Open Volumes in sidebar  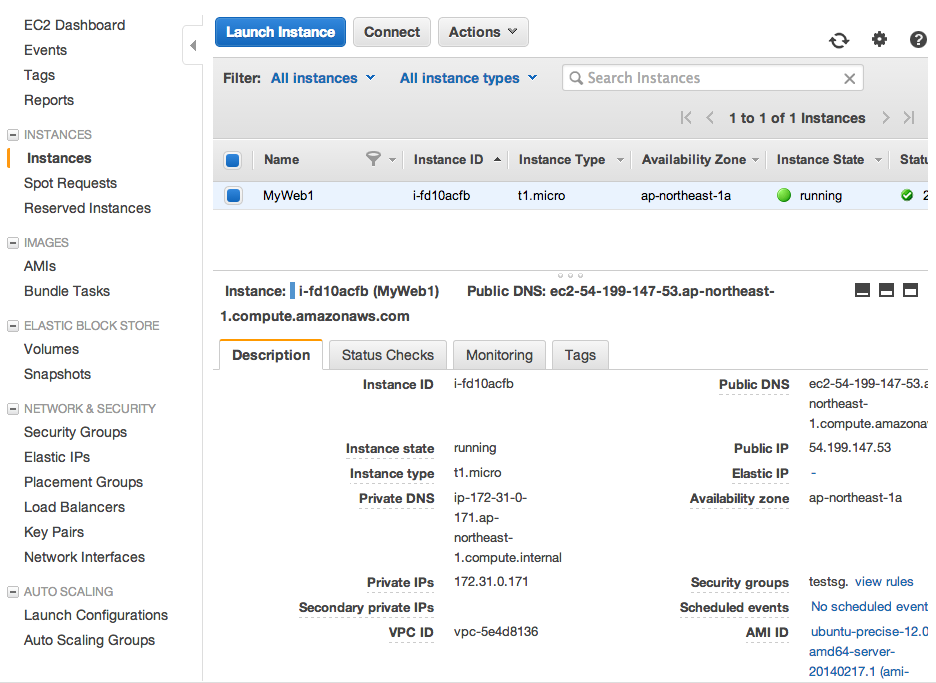(x=51, y=349)
